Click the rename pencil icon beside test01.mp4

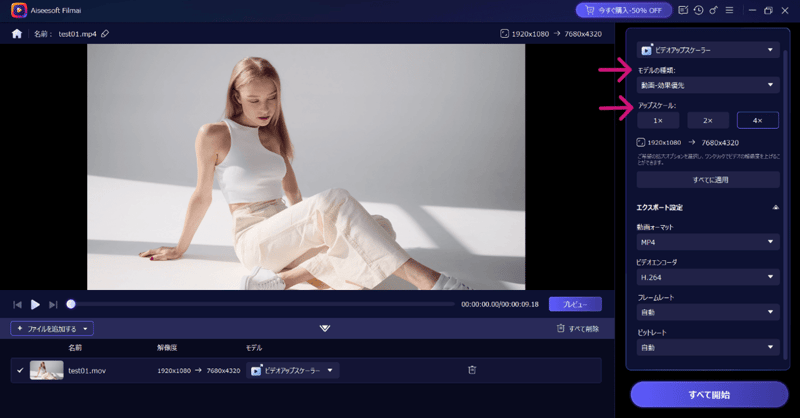click(105, 33)
